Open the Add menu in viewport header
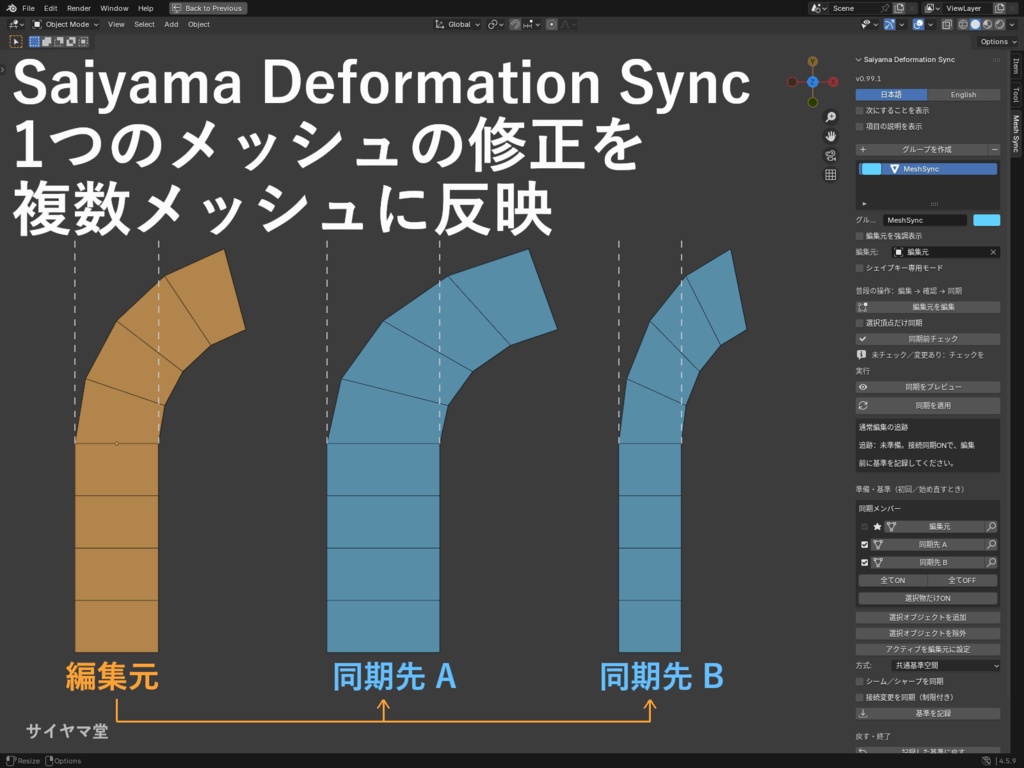 [x=171, y=24]
